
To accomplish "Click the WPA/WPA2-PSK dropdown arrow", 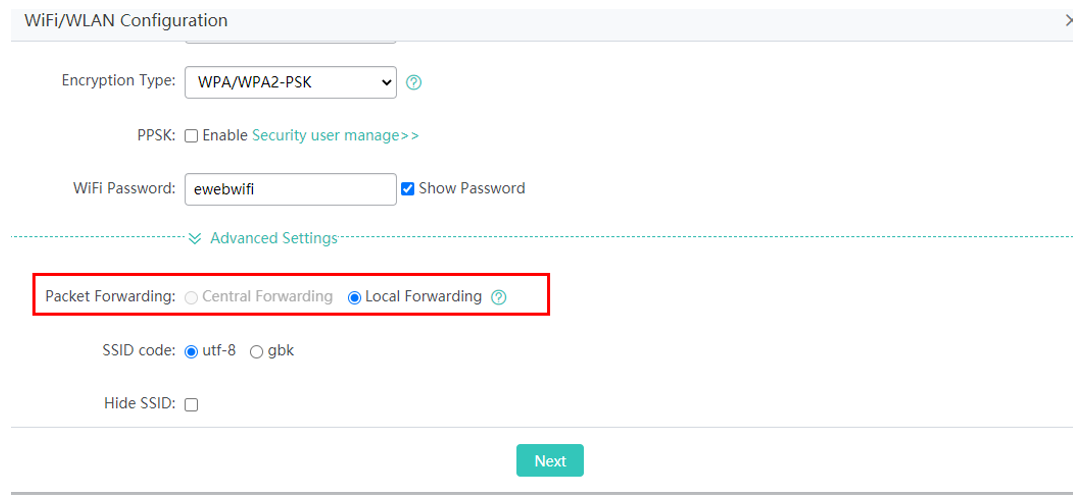I will 387,83.
